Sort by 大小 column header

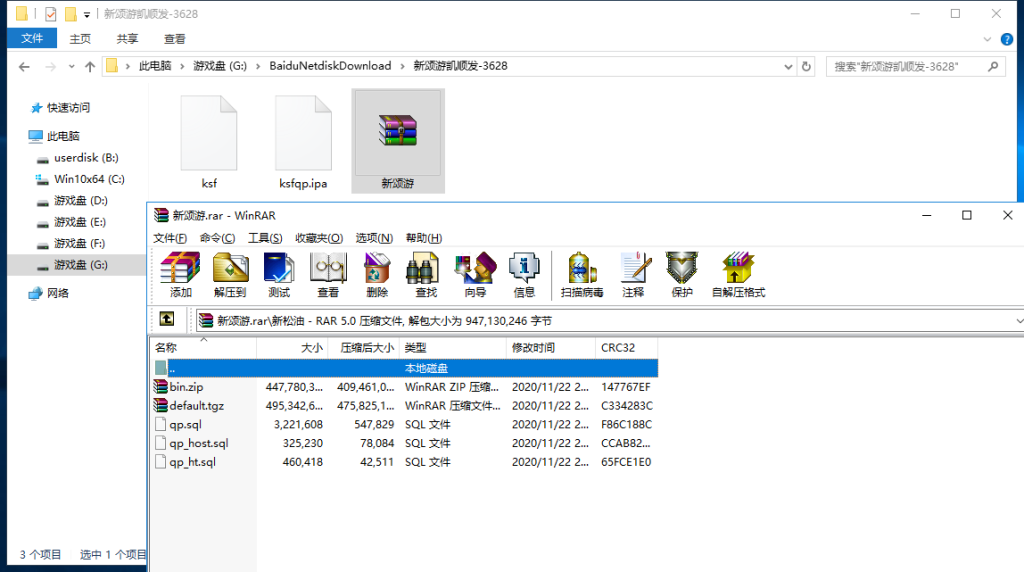tap(292, 347)
